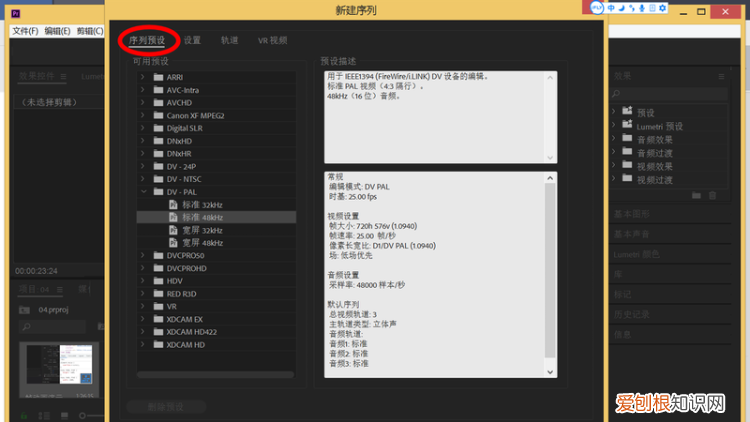Expand 视频过渡 in Effects panel
This screenshot has height=422, width=750.
click(x=614, y=178)
